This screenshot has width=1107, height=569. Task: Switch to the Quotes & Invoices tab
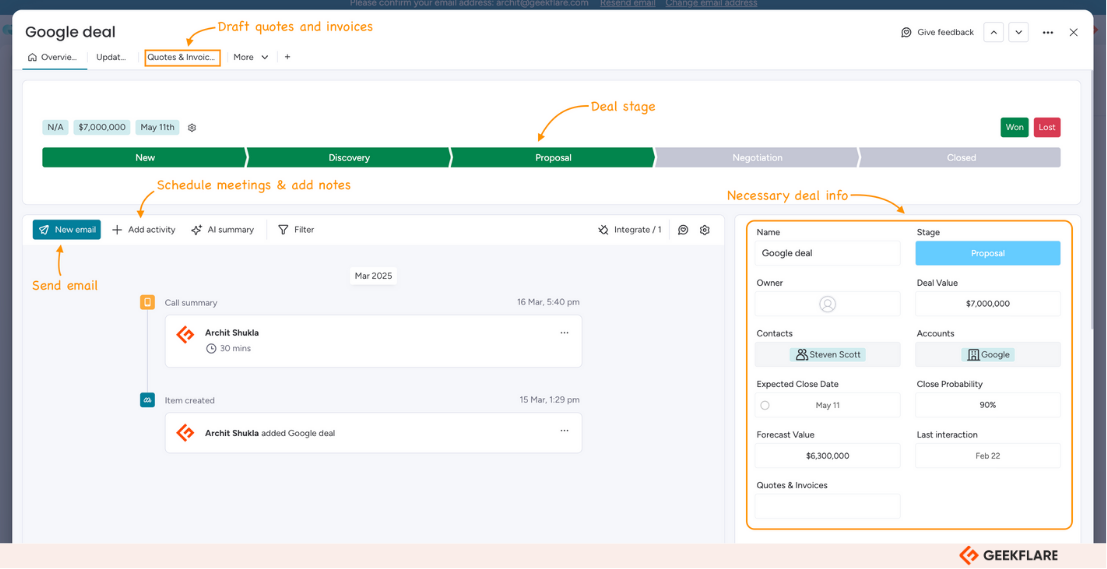tap(182, 57)
